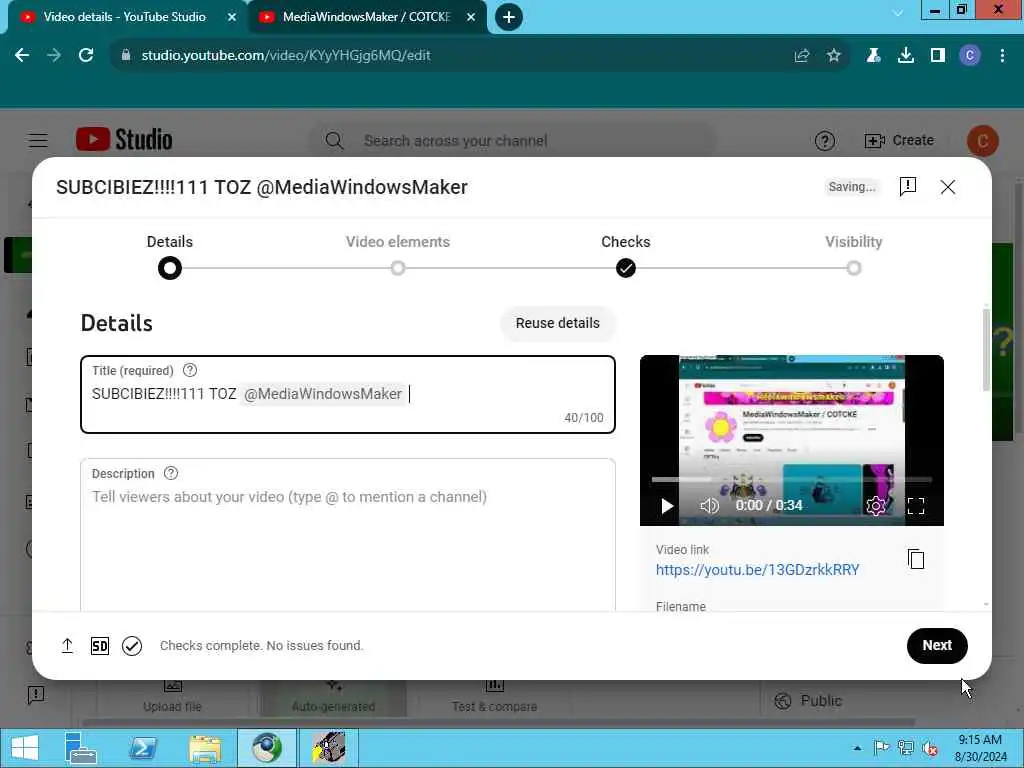Screen dimensions: 1024x768
Task: Mute the preview volume icon
Action: (x=709, y=506)
